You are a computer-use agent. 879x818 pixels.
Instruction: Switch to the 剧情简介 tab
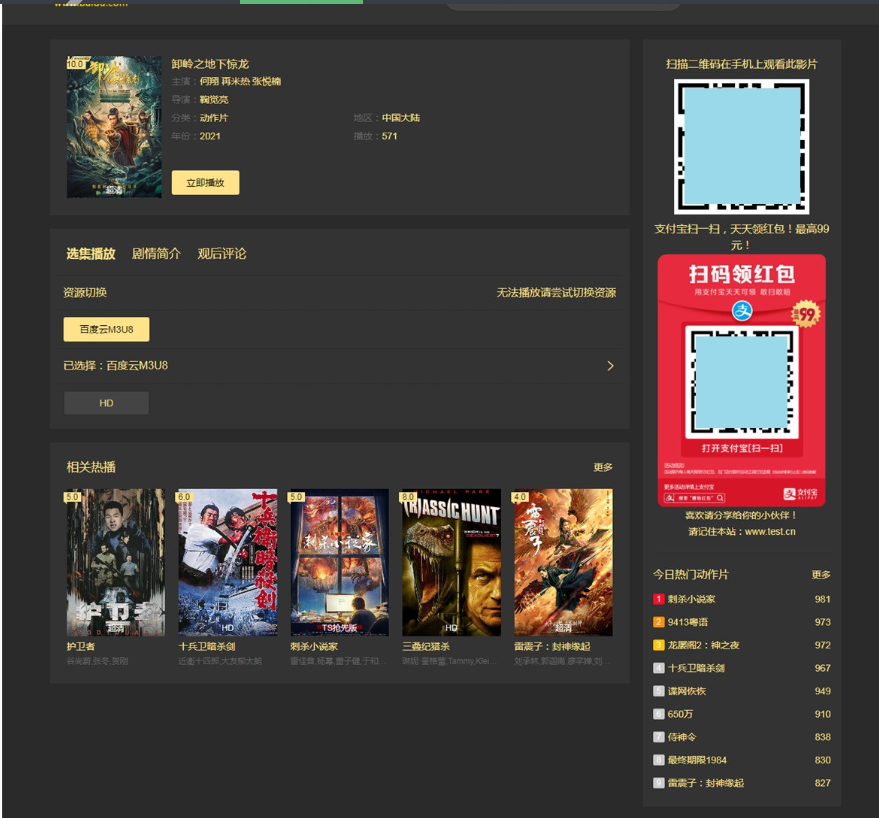(156, 254)
